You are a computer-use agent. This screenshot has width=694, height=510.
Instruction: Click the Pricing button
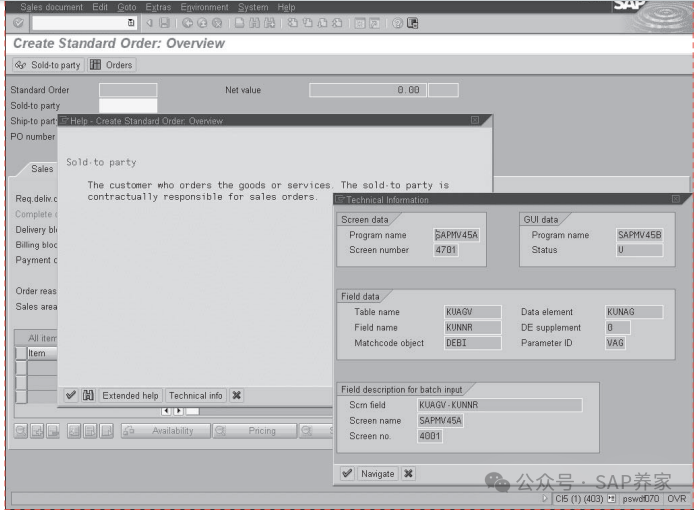[x=254, y=431]
